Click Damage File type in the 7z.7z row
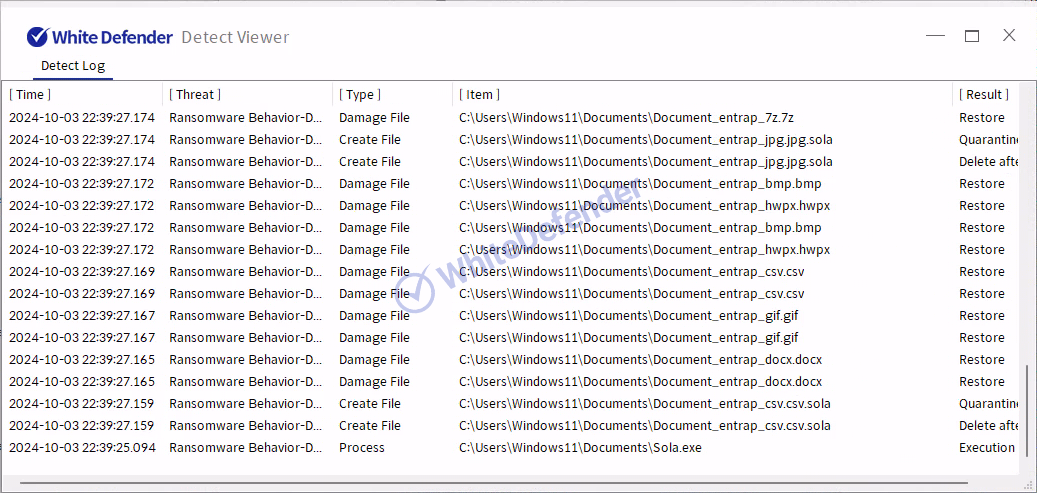The image size is (1037, 493). pos(374,118)
